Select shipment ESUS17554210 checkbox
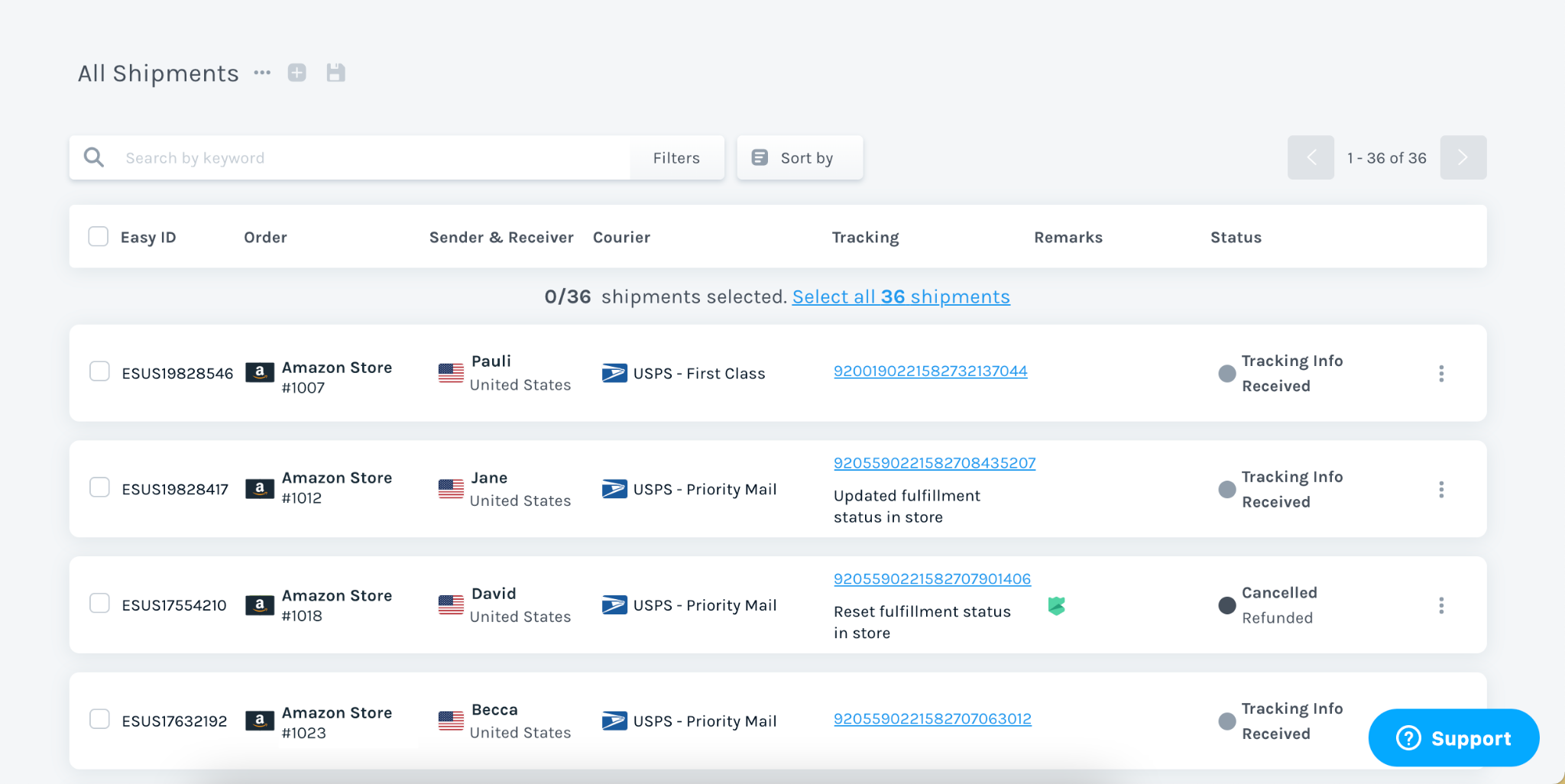 pos(99,603)
